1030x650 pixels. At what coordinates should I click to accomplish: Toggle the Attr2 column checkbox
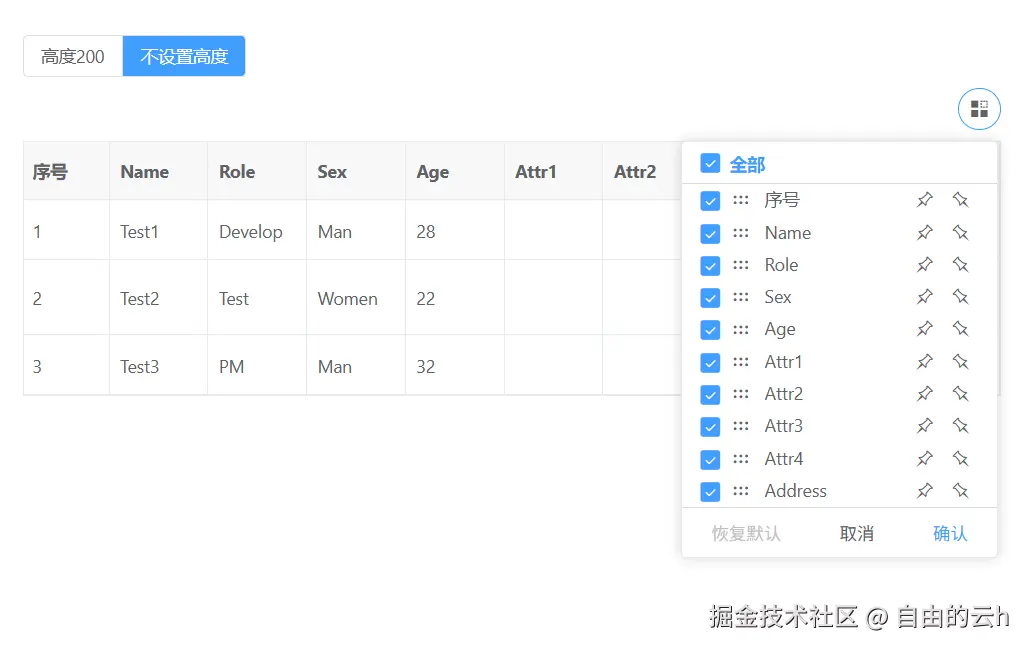click(x=710, y=394)
